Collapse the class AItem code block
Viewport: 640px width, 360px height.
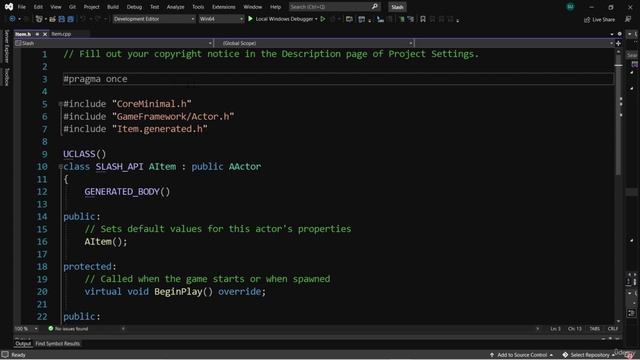[60, 167]
